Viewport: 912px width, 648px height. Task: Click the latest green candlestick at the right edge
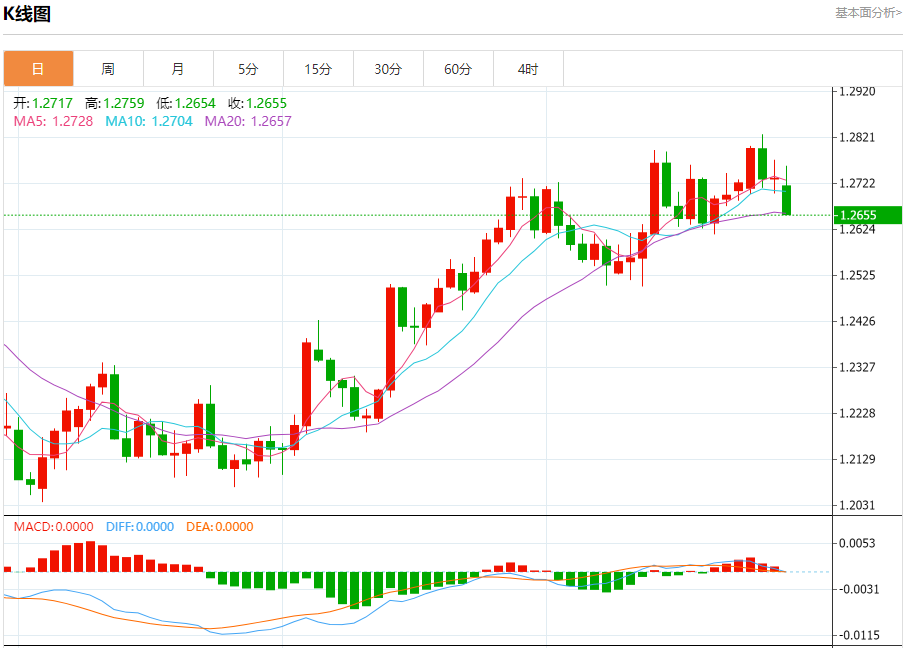pos(786,200)
